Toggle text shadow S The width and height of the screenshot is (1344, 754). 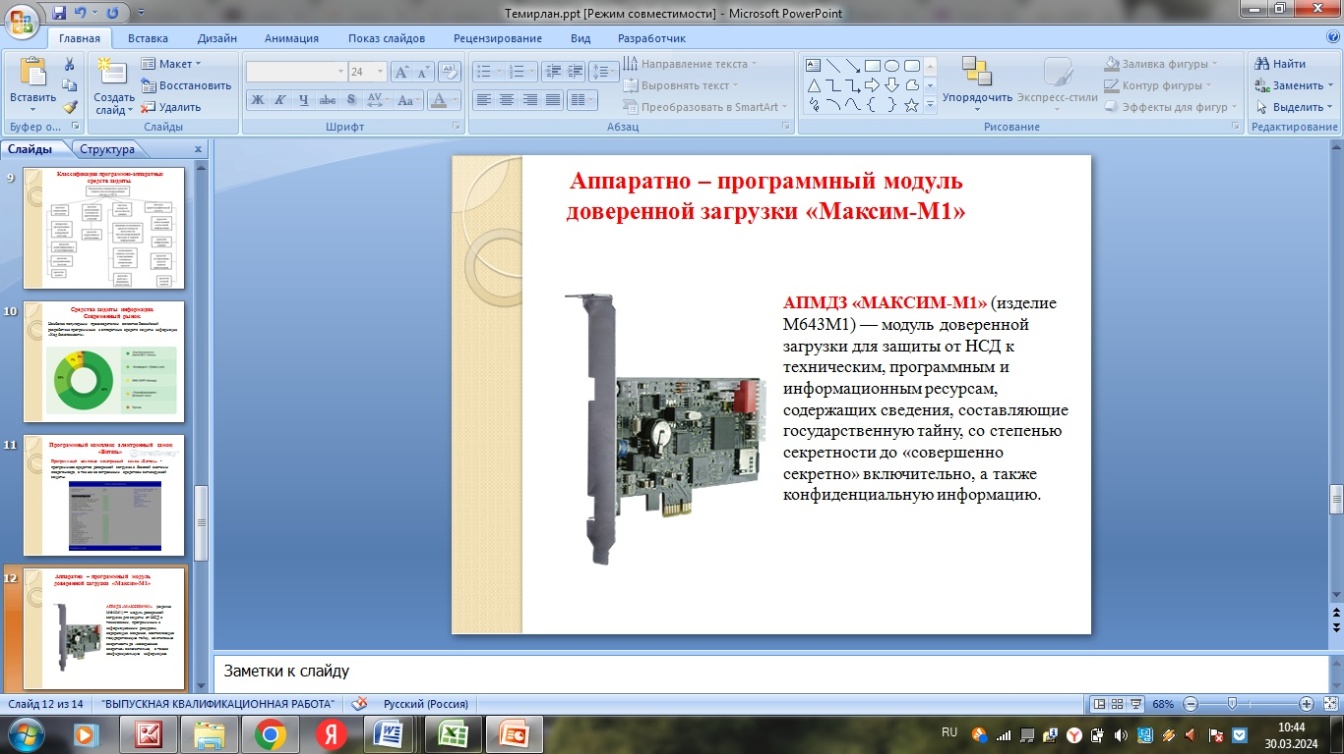(x=351, y=100)
